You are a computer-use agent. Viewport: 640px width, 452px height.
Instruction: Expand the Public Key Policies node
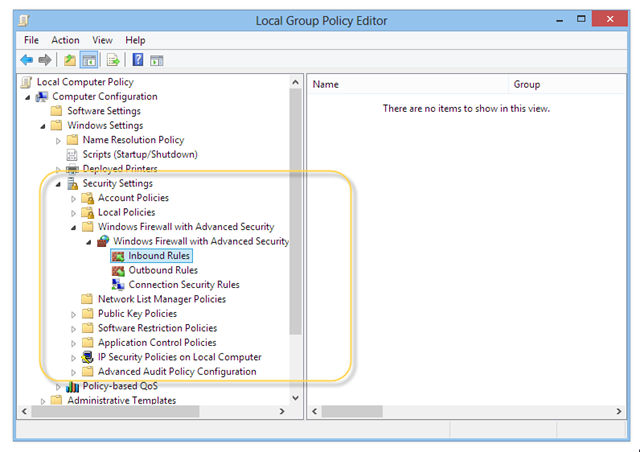coord(73,315)
